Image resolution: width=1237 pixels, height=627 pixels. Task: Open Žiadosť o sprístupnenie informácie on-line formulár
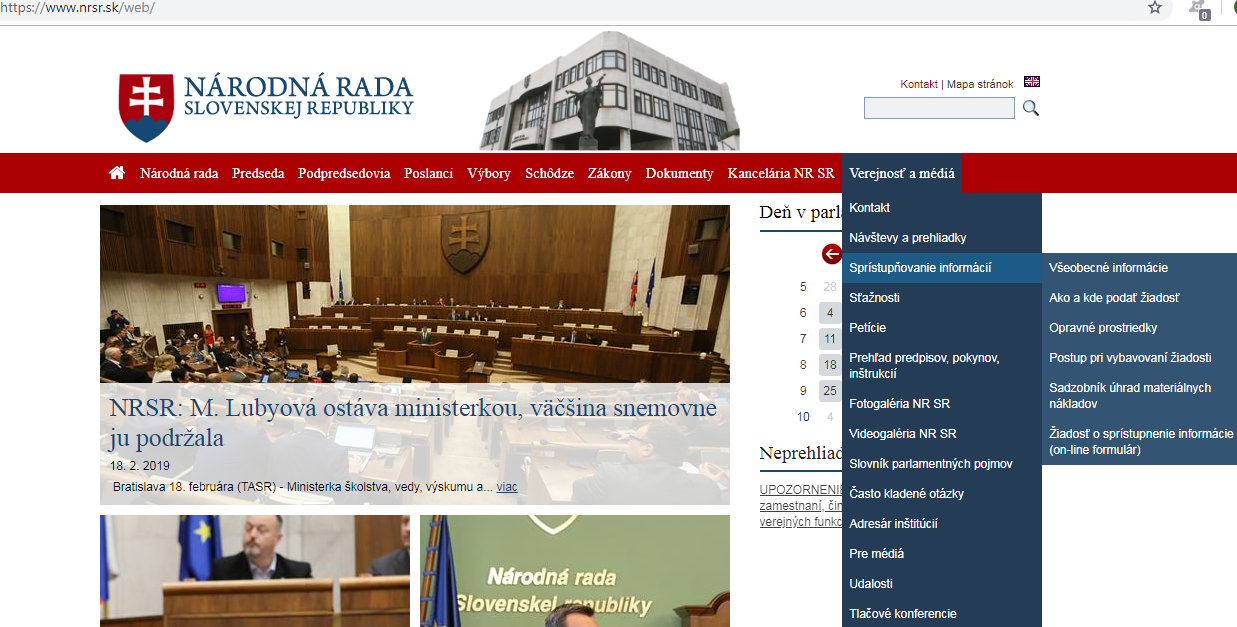(x=1139, y=442)
